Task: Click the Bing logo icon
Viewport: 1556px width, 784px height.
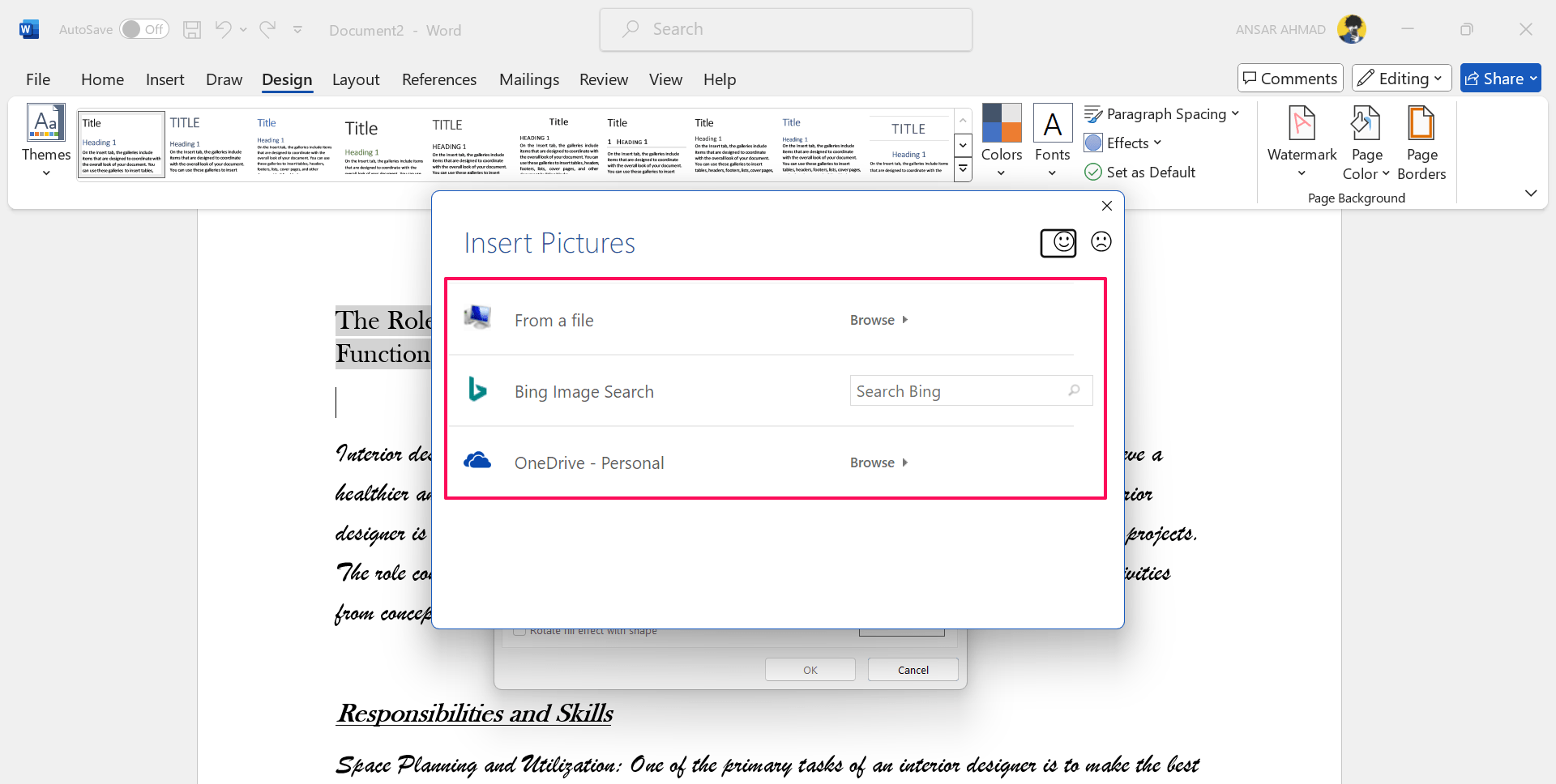Action: coord(477,390)
